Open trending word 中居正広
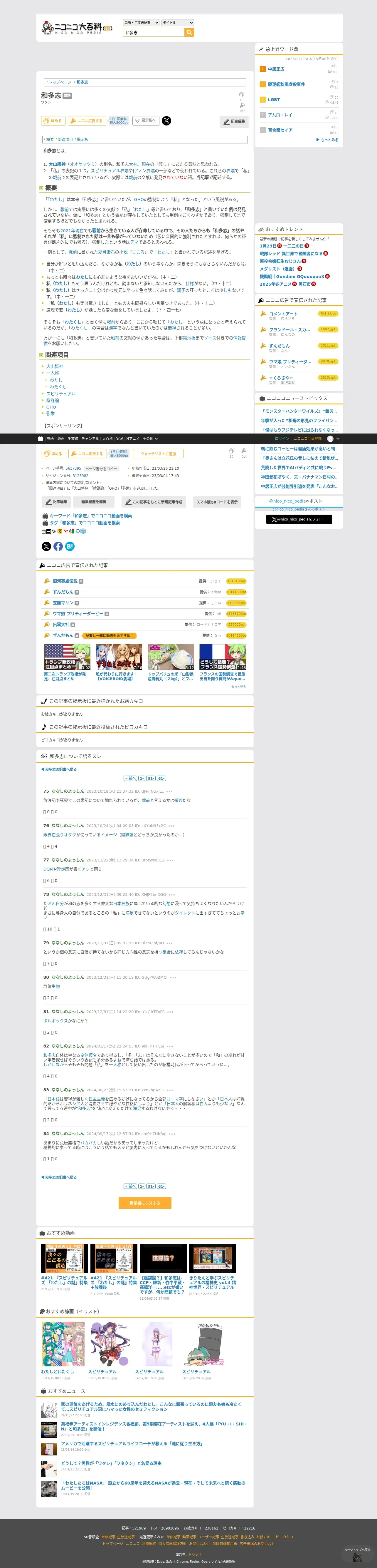377x1568 pixels. coord(276,69)
